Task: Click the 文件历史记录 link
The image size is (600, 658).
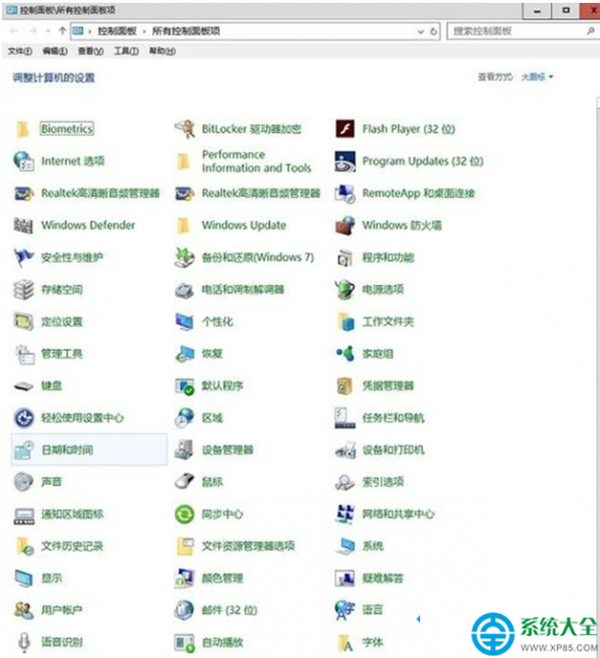Action: coord(72,546)
